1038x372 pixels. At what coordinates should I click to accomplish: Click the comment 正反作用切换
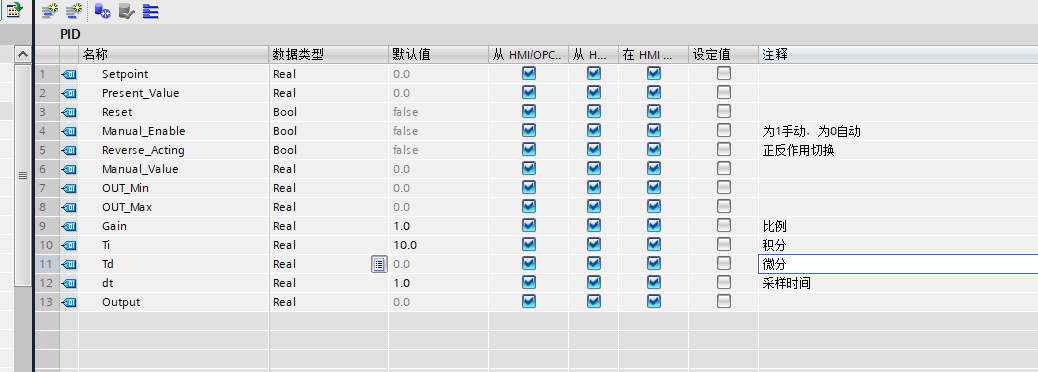[x=798, y=150]
